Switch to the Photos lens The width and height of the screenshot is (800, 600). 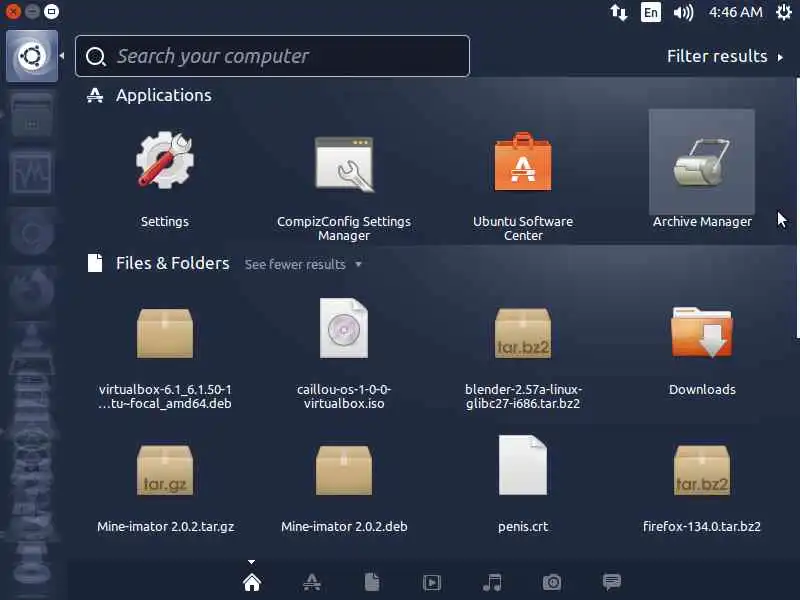pyautogui.click(x=552, y=582)
